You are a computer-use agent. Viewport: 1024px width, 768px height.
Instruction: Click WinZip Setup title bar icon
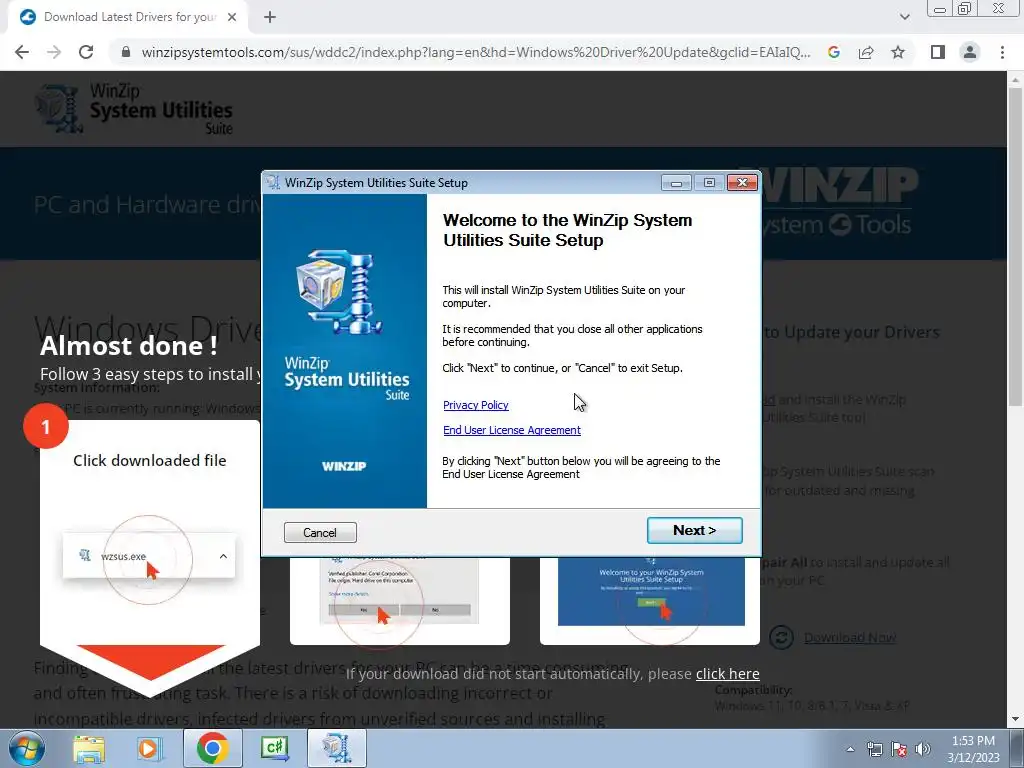[273, 183]
